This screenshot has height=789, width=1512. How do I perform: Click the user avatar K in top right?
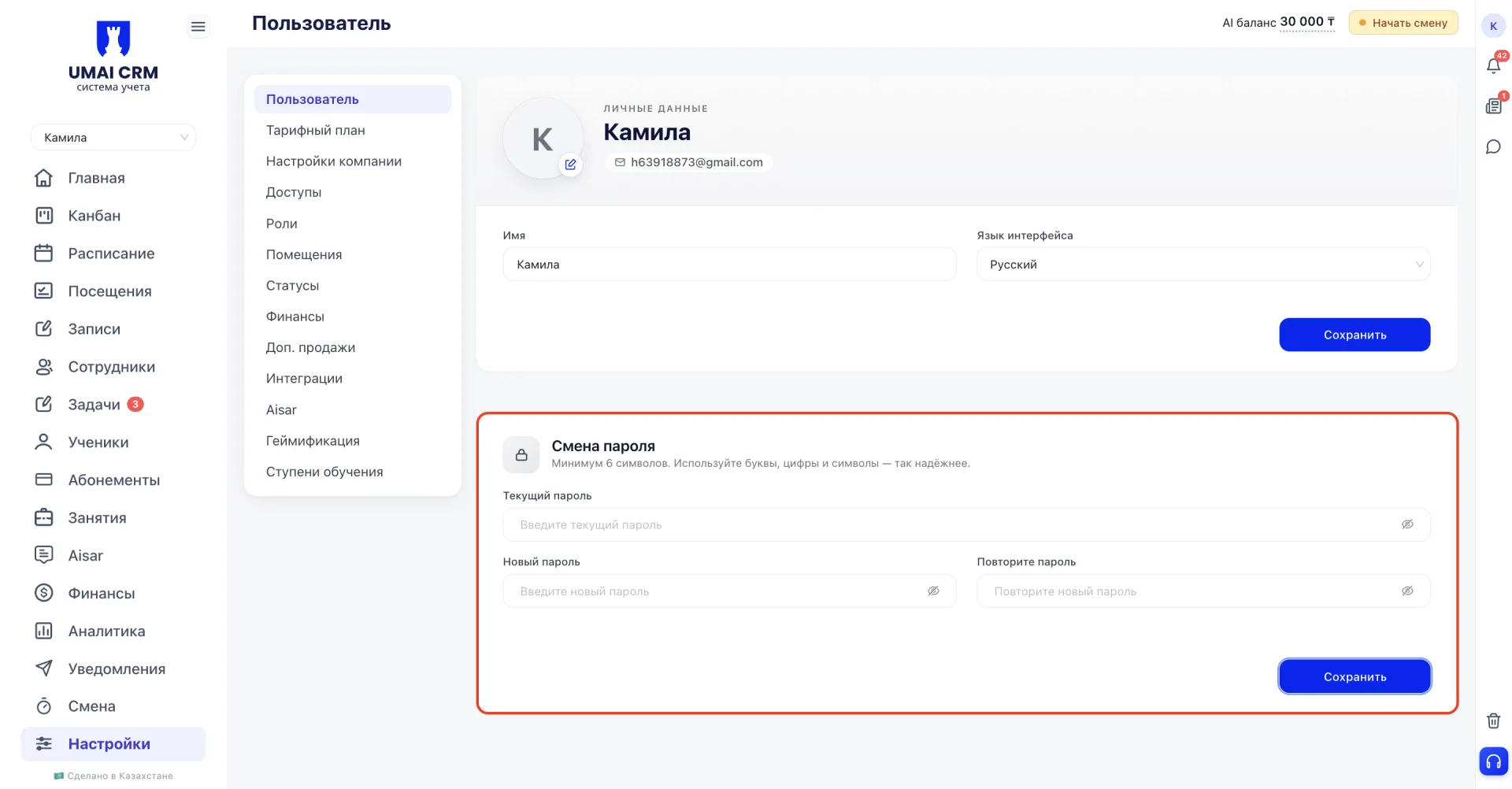(1493, 26)
